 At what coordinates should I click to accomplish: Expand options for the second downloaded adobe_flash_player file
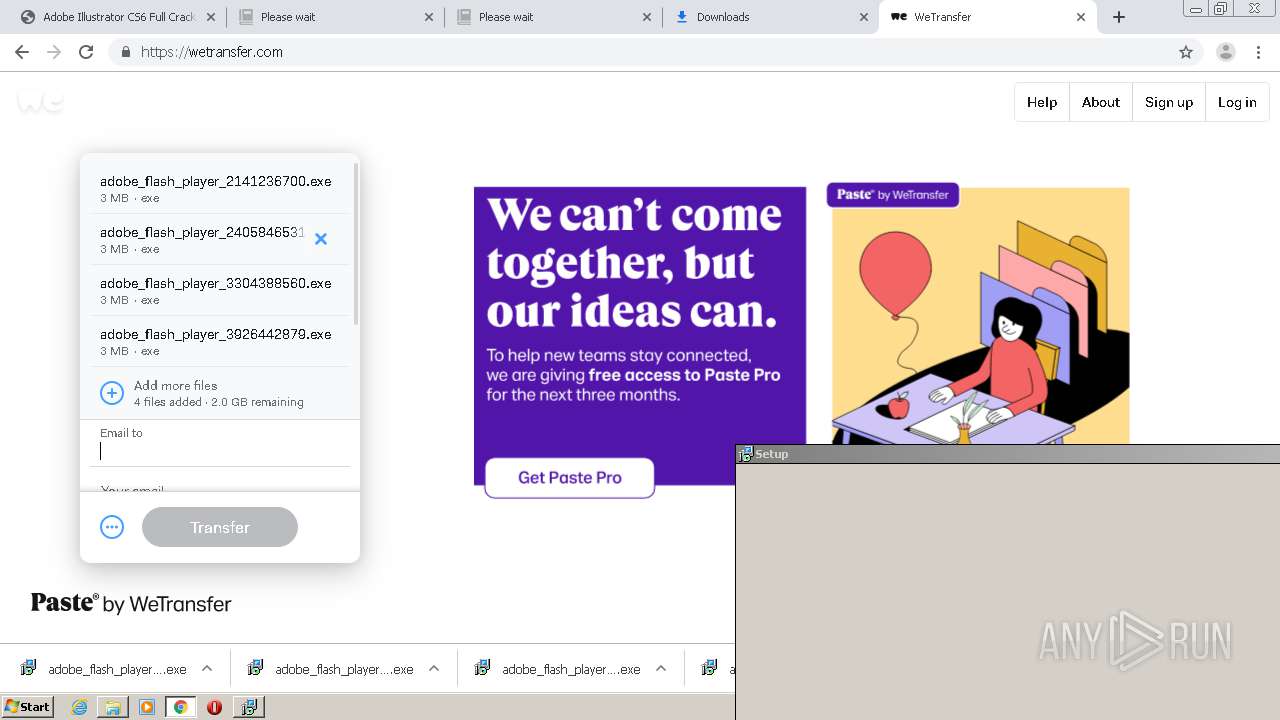(x=434, y=669)
